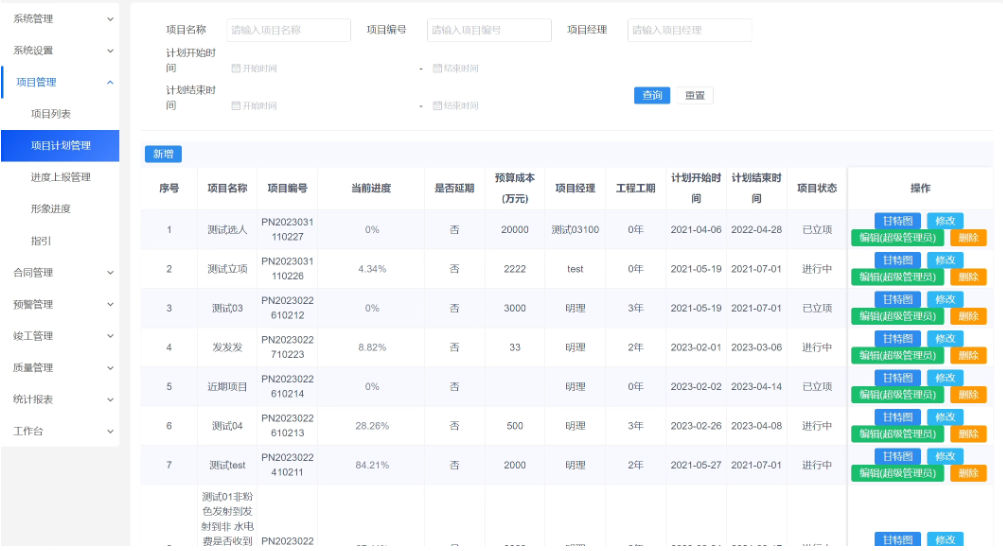Expand the 竣工管理 menu chevron
This screenshot has width=1003, height=551.
(x=110, y=336)
